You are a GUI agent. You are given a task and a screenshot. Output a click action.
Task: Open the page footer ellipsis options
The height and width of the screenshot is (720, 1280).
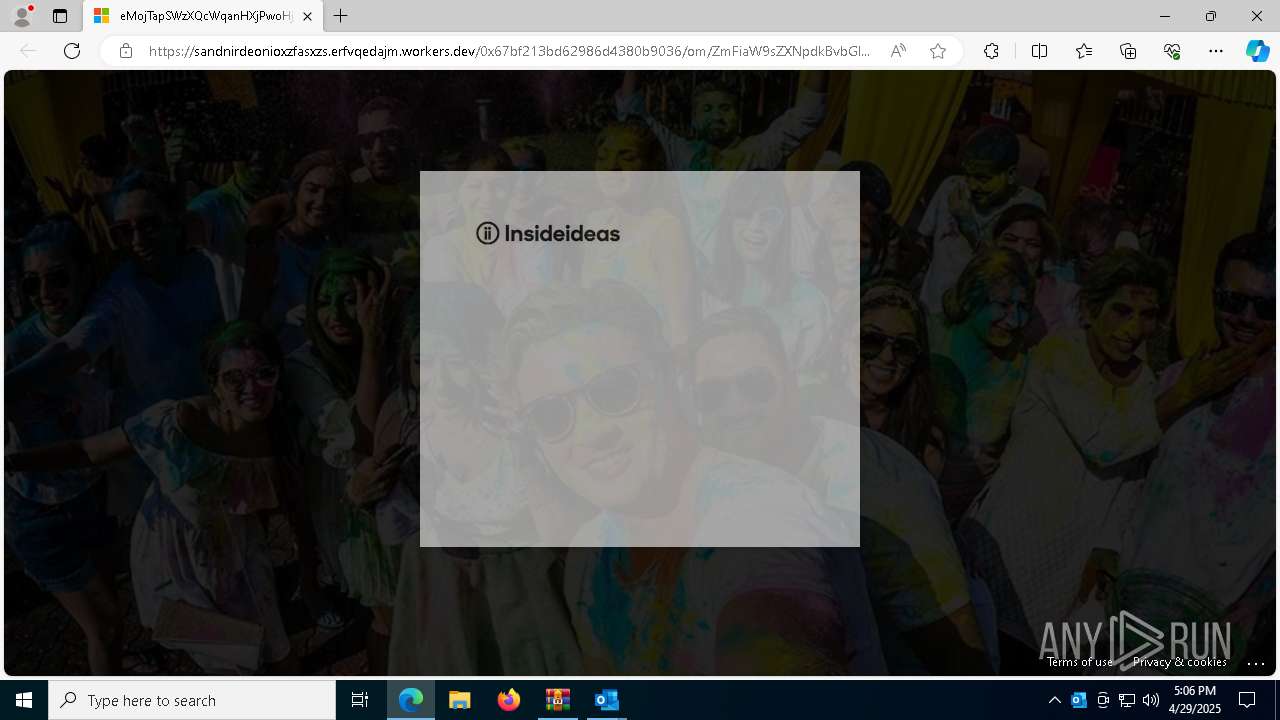[1256, 663]
